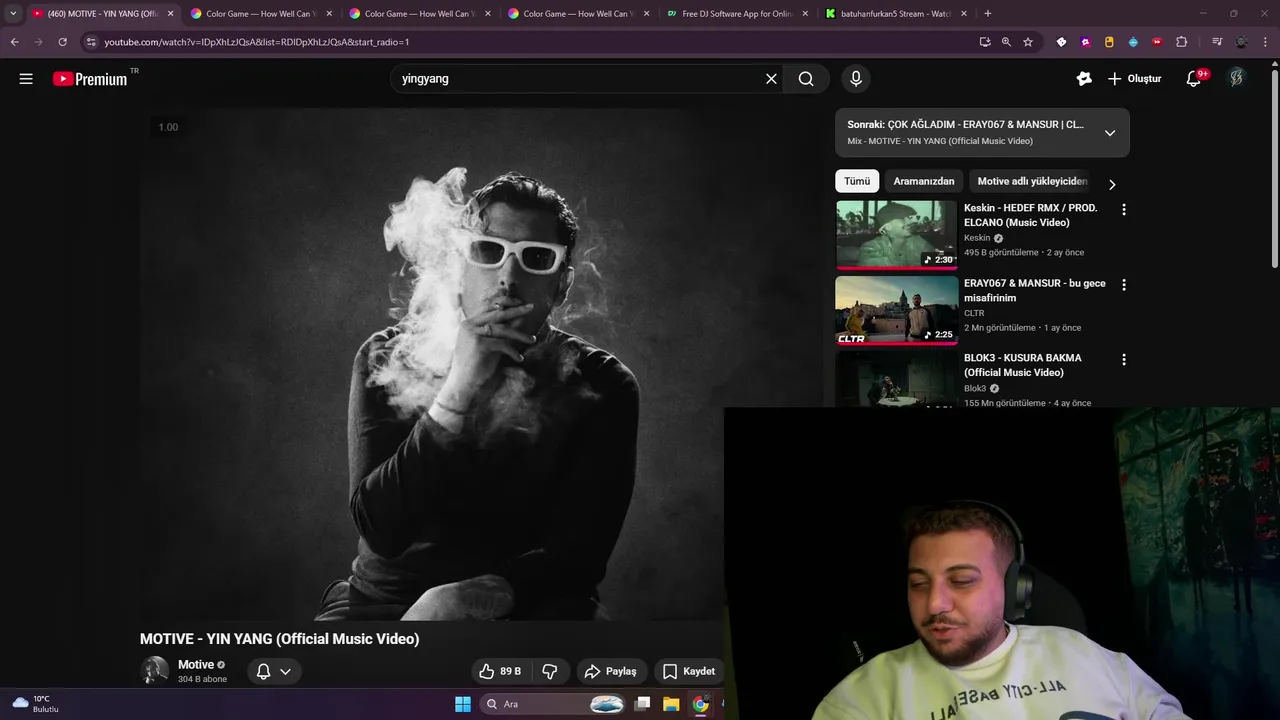Like the video with 89 B

coord(499,671)
